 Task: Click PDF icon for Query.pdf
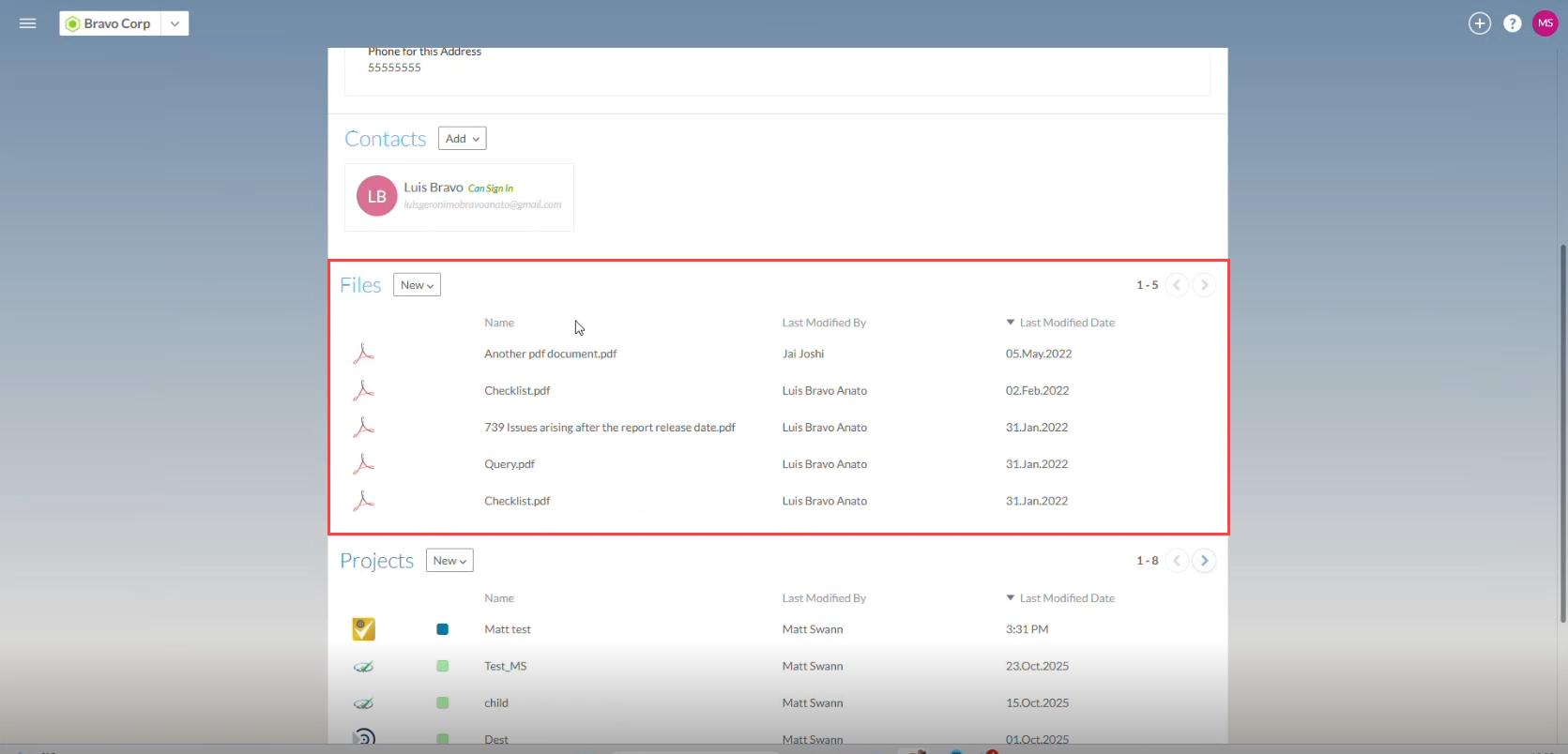363,464
